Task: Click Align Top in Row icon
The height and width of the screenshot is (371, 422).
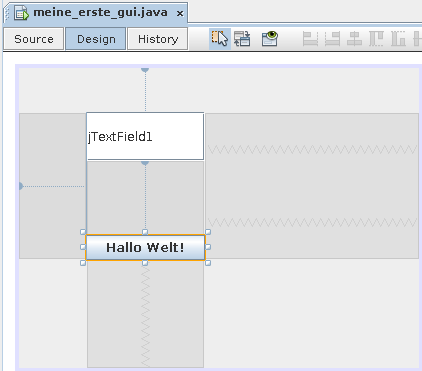Action: tap(376, 39)
